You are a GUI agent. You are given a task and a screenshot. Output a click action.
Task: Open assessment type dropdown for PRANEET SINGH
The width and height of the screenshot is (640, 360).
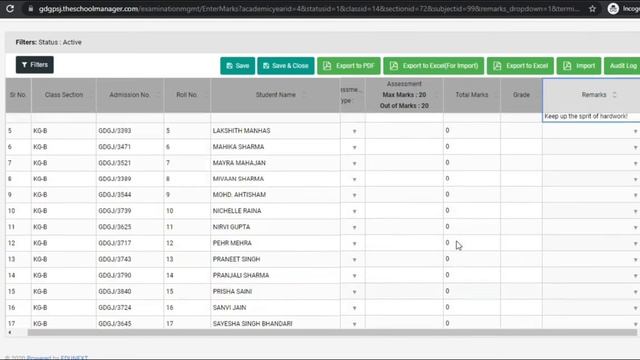(354, 260)
